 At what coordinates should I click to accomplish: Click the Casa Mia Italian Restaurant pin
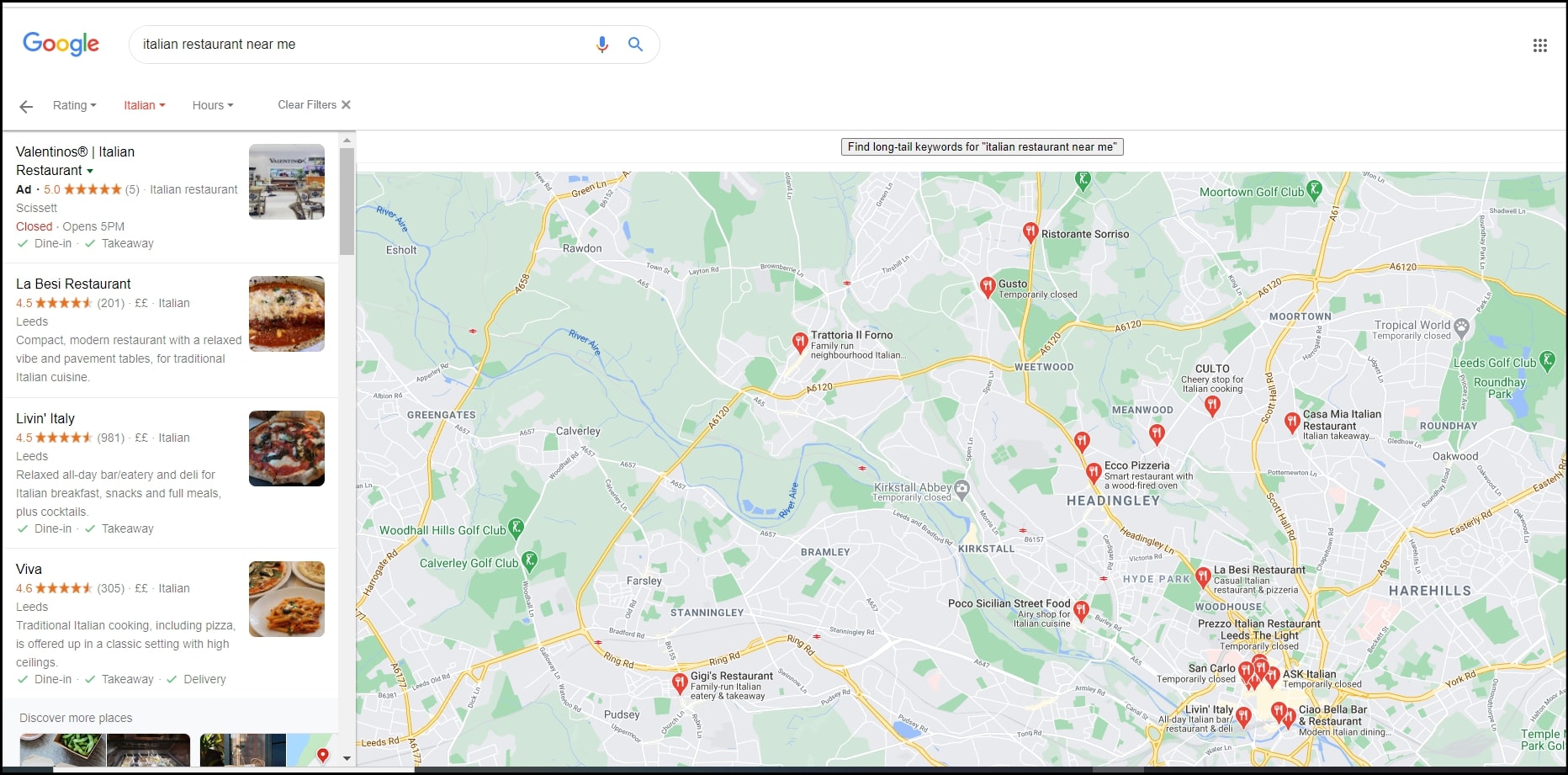[1292, 422]
